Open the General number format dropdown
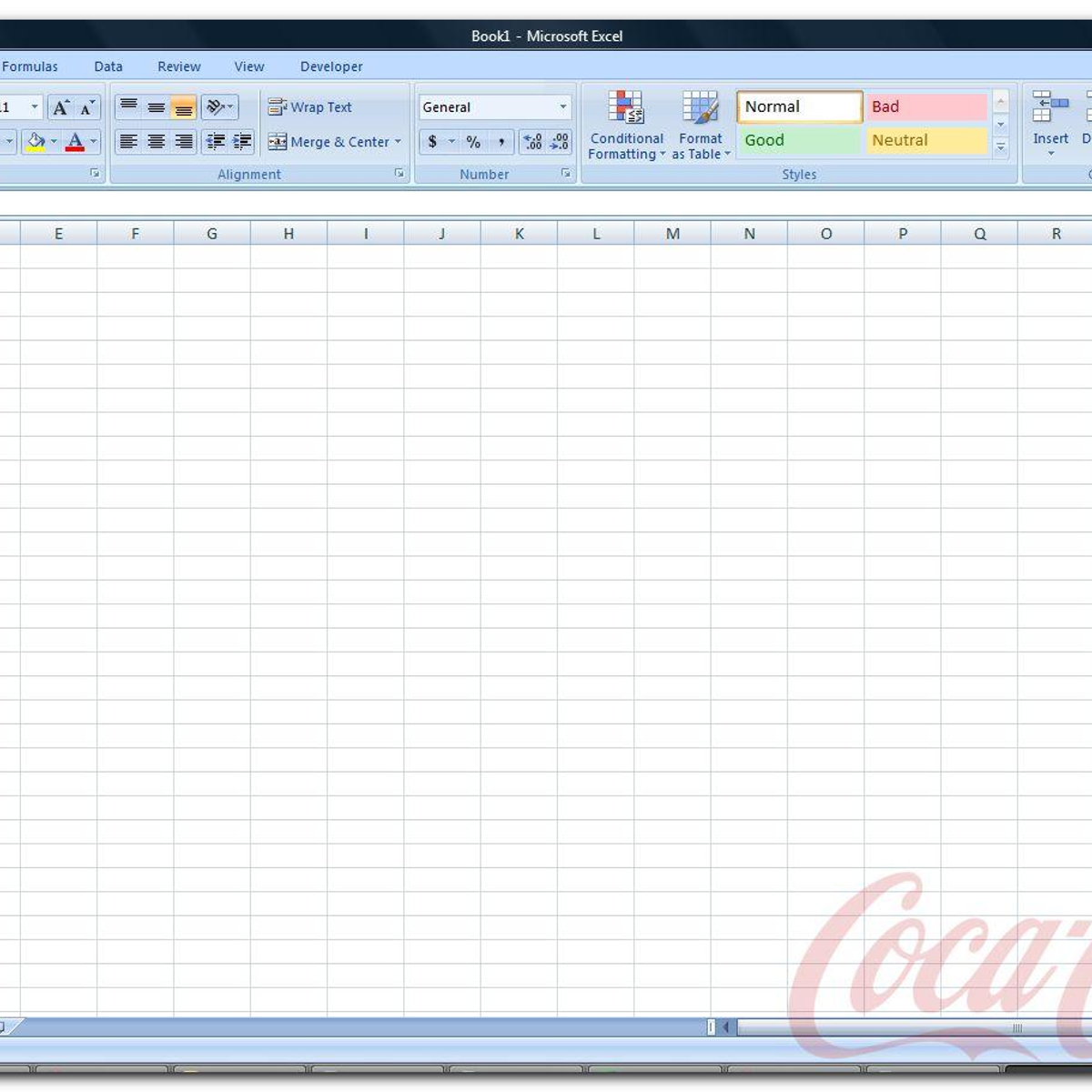This screenshot has width=1092, height=1092. click(562, 107)
